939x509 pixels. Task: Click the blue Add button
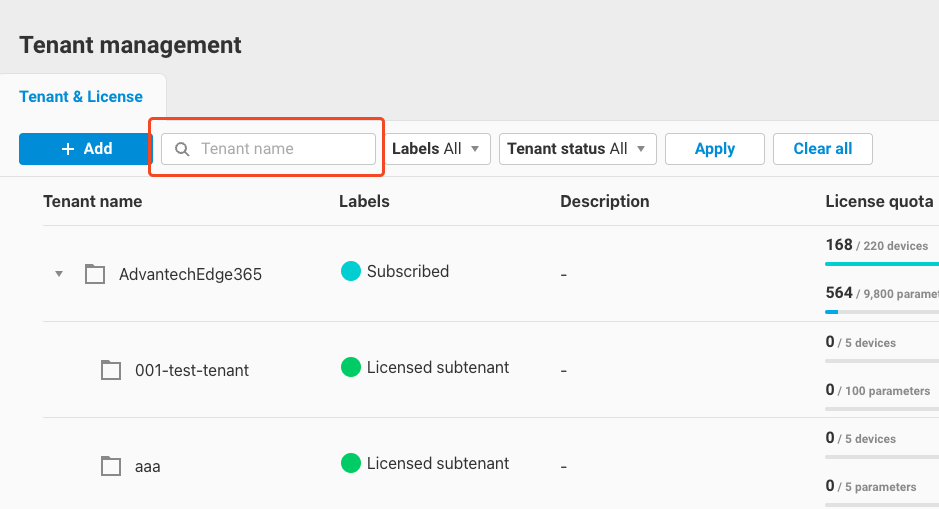(x=86, y=149)
